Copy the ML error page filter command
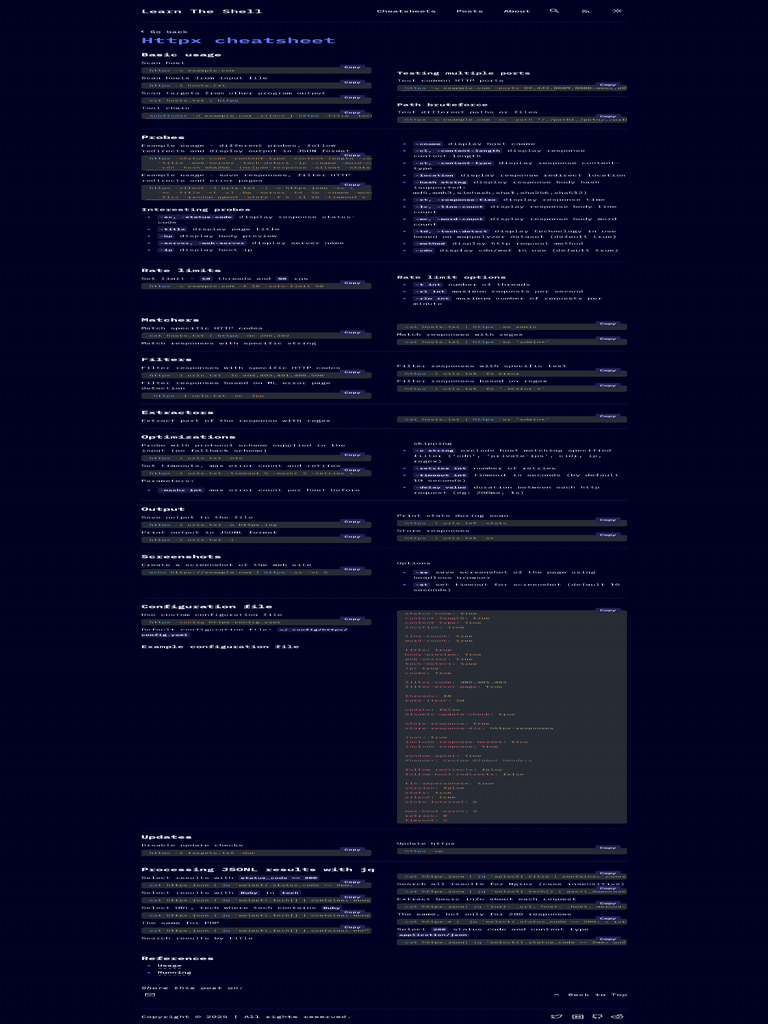Screen dimensions: 768x1024 352,392
